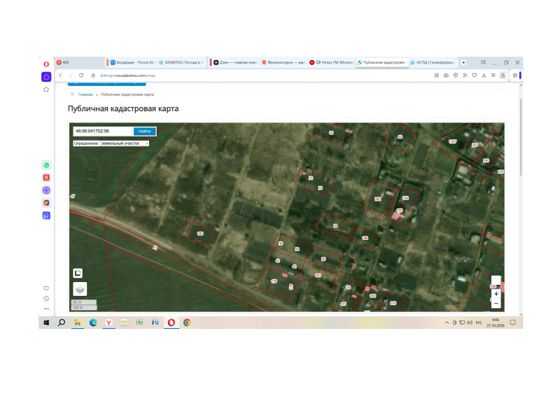Click the Публичная кадастровая карта heading

click(x=123, y=109)
